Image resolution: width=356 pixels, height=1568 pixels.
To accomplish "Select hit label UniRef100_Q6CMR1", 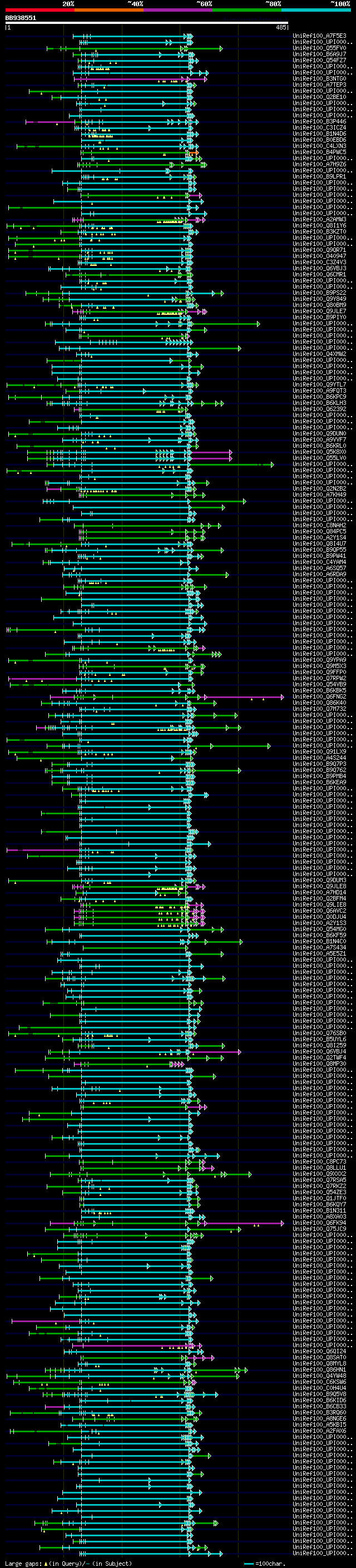I will click(319, 275).
